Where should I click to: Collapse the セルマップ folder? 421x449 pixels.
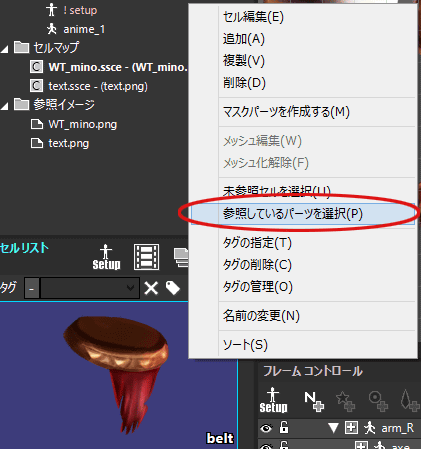(x=5, y=49)
